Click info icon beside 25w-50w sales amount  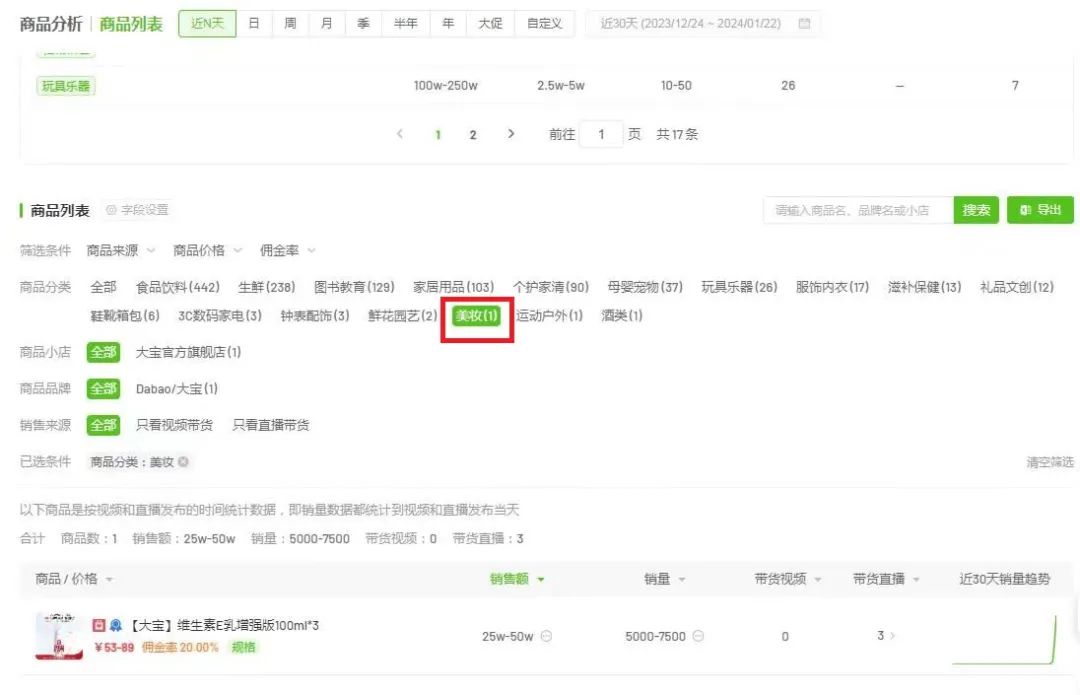(x=546, y=636)
